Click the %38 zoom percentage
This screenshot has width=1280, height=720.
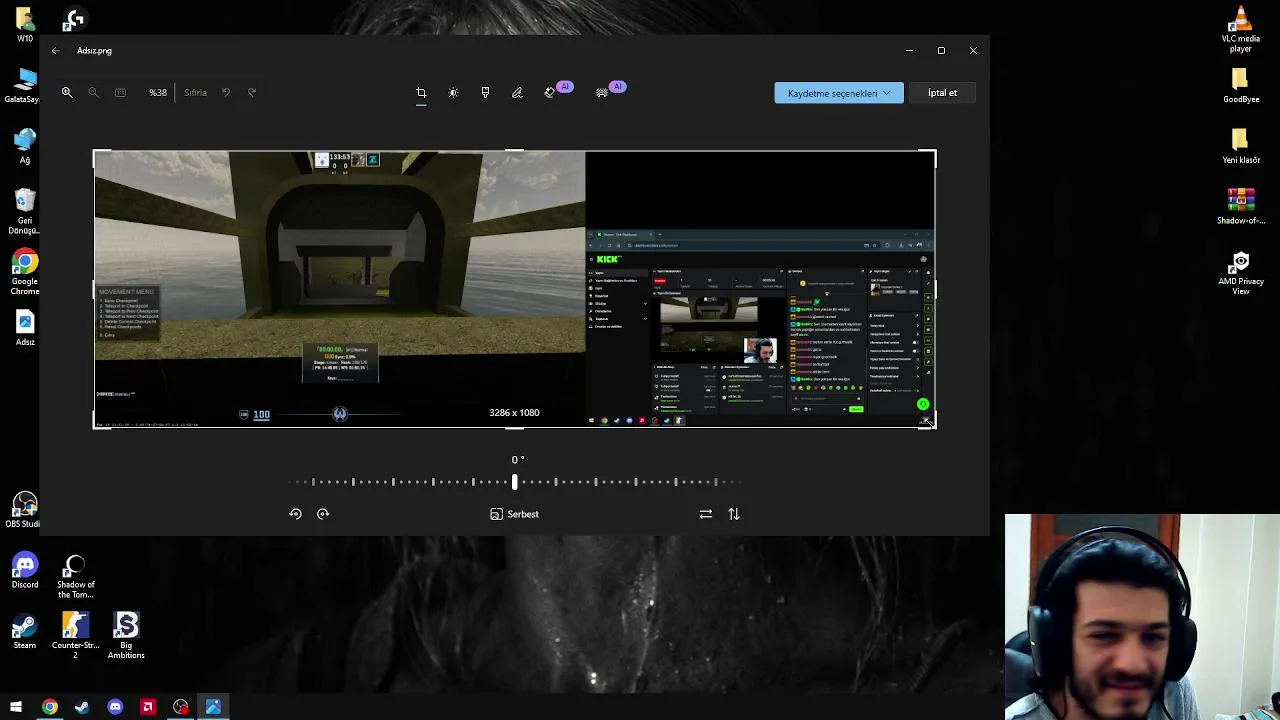coord(158,92)
